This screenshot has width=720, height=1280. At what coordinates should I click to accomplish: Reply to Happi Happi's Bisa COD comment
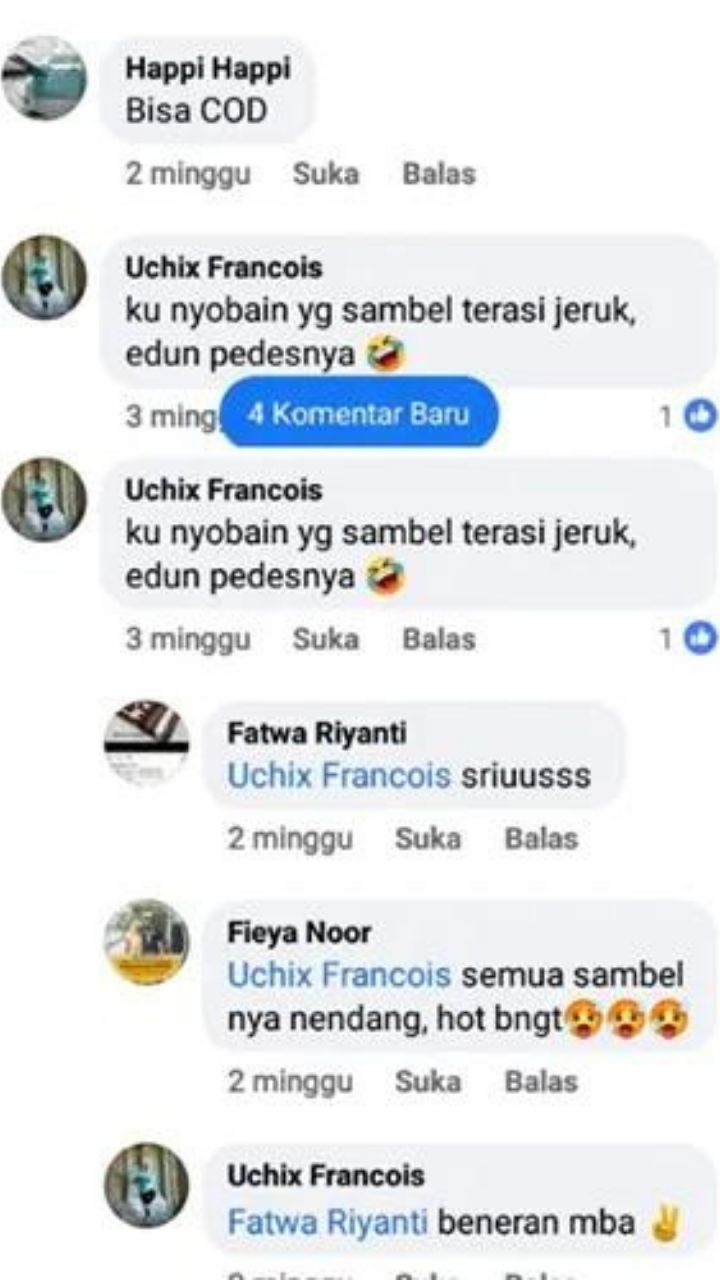438,174
